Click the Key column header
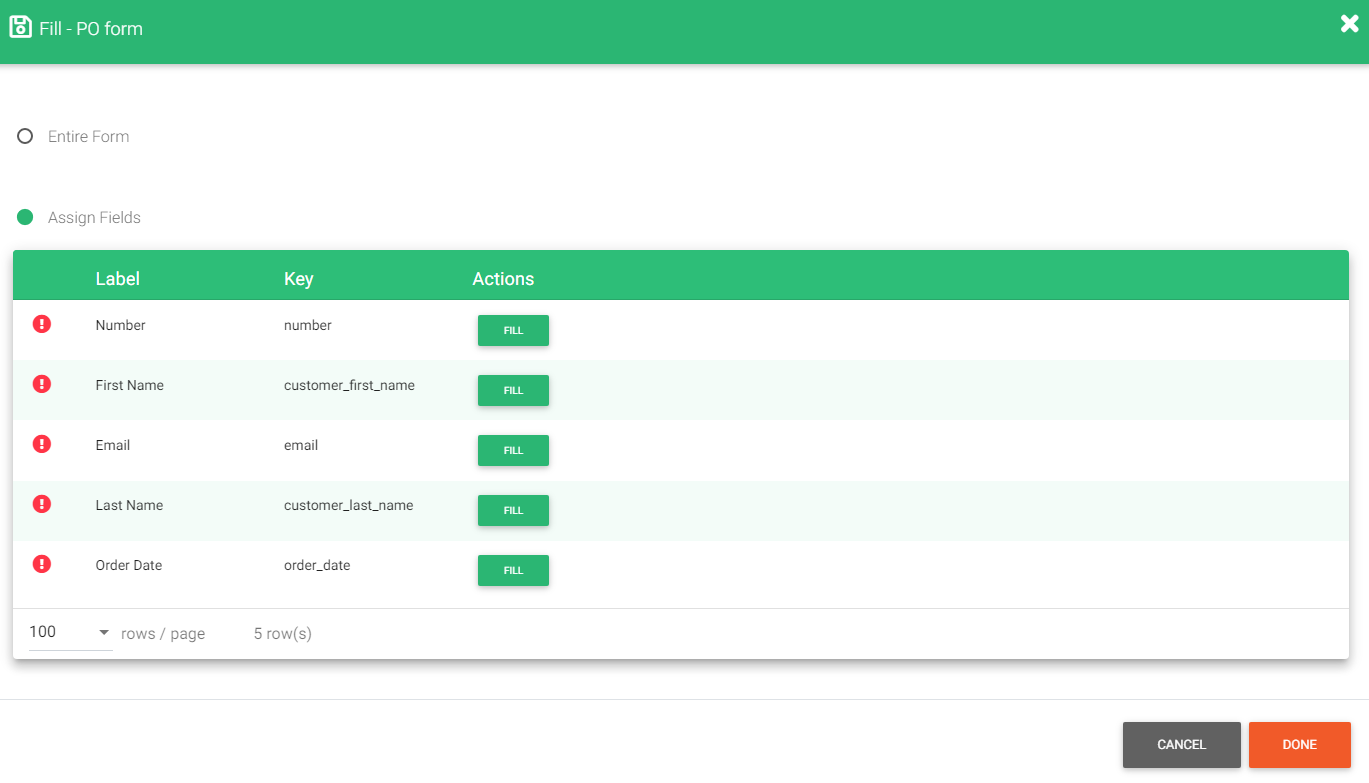 coord(298,278)
